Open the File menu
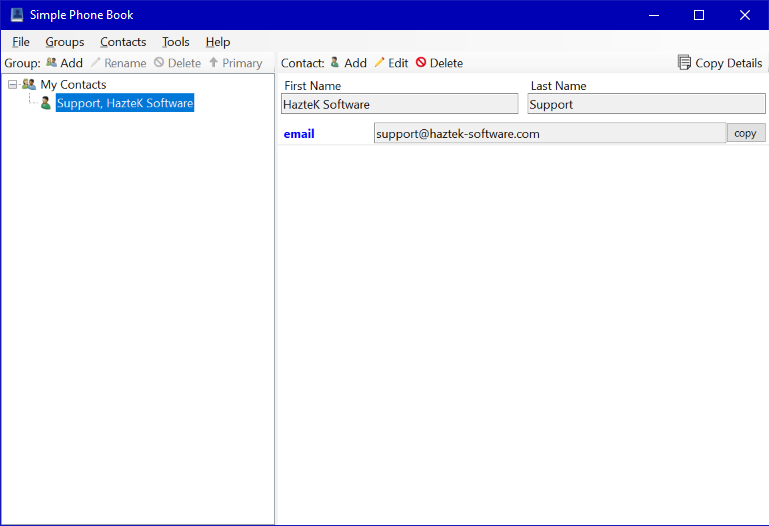 [x=21, y=42]
